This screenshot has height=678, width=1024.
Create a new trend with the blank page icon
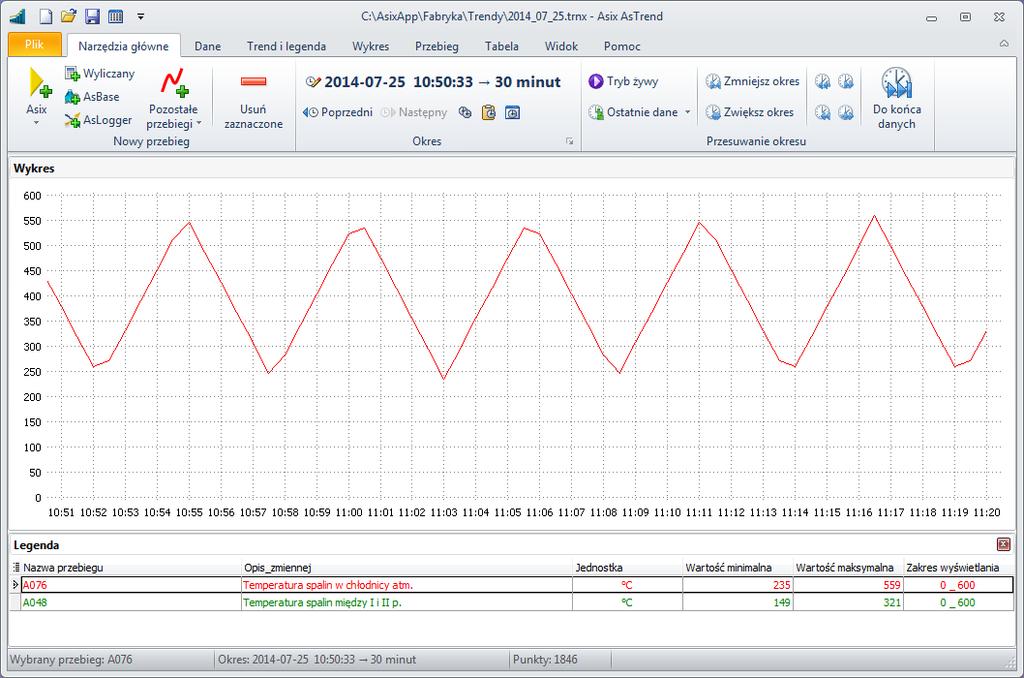point(45,16)
